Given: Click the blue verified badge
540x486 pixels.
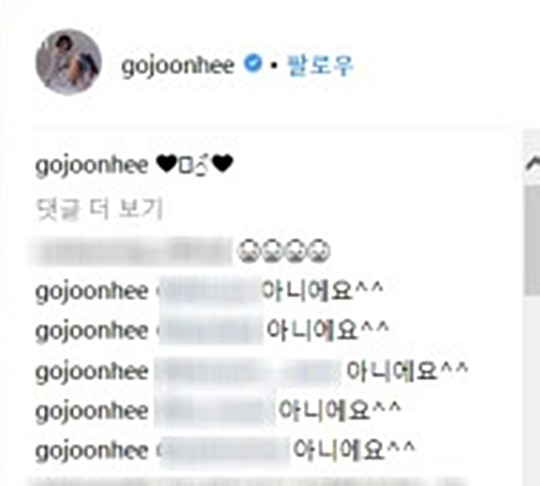Looking at the screenshot, I should point(253,64).
